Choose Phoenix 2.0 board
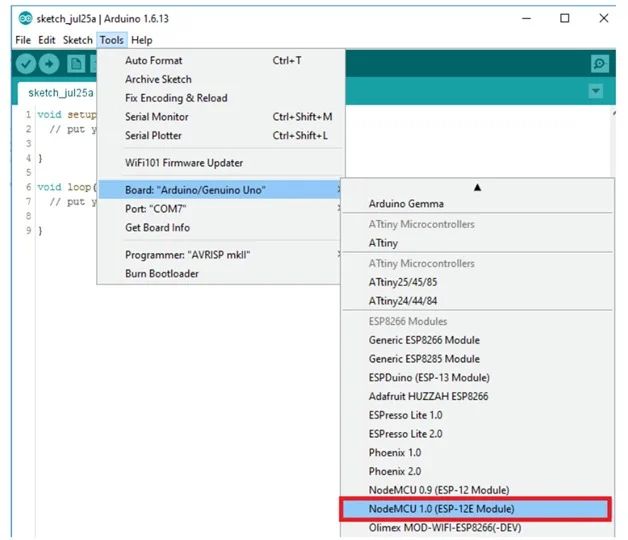 (x=477, y=471)
